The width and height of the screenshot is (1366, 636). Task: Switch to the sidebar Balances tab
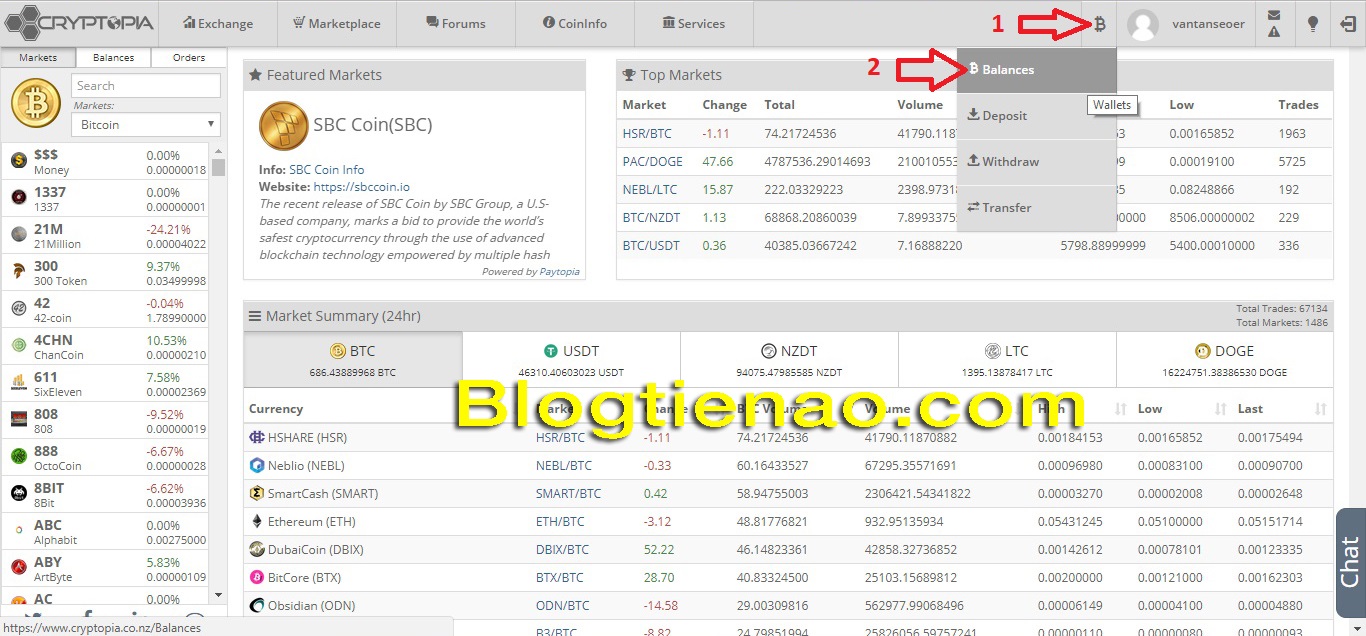click(x=113, y=58)
